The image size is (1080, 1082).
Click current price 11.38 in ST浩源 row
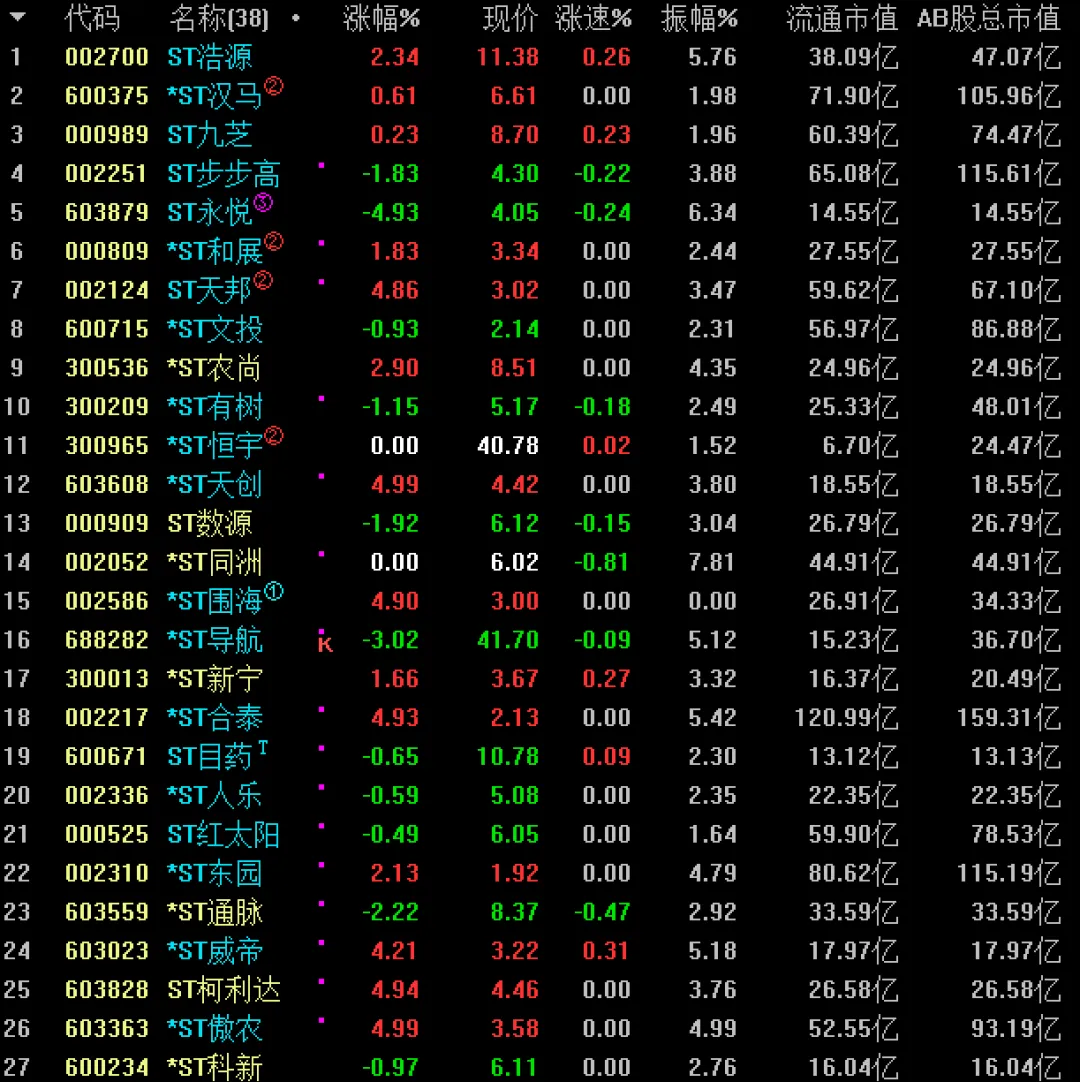507,57
